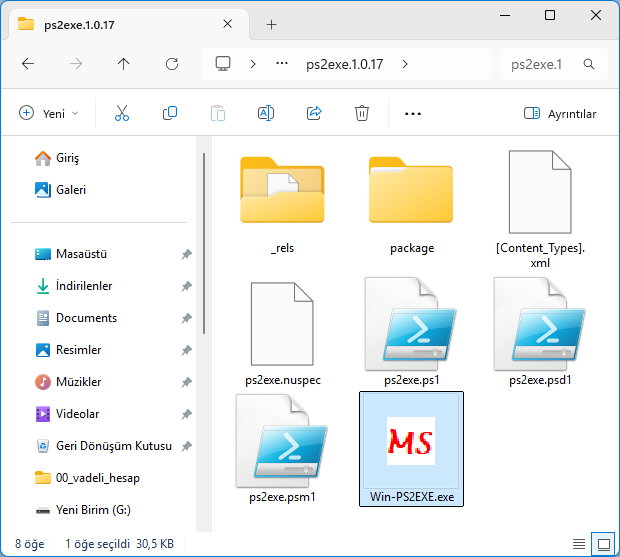Show hidden path with breadcrumb ellipsis
Image resolution: width=620 pixels, height=557 pixels.
[x=282, y=64]
